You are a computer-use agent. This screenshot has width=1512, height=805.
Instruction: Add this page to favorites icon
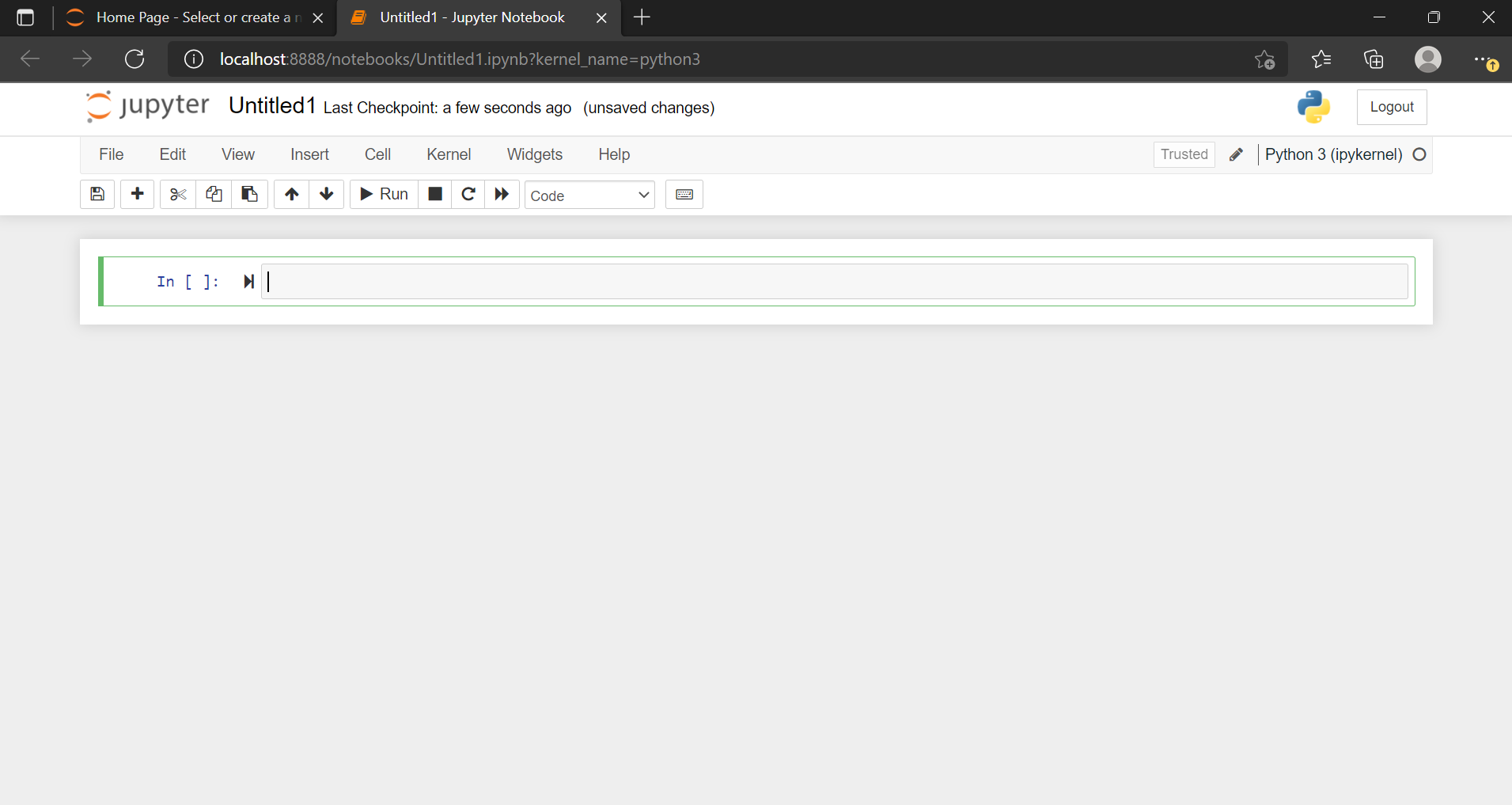point(1264,59)
